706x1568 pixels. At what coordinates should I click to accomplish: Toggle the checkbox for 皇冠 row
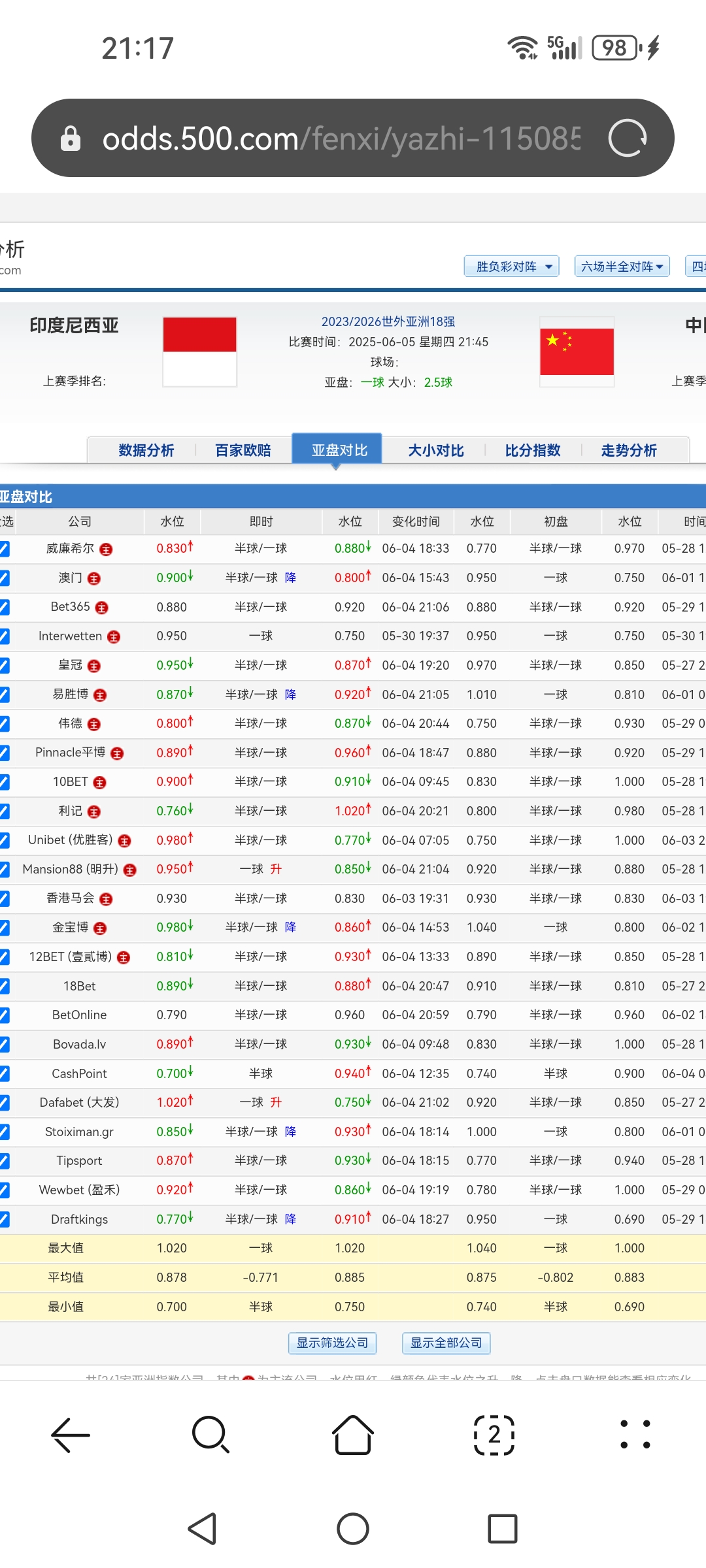4,666
